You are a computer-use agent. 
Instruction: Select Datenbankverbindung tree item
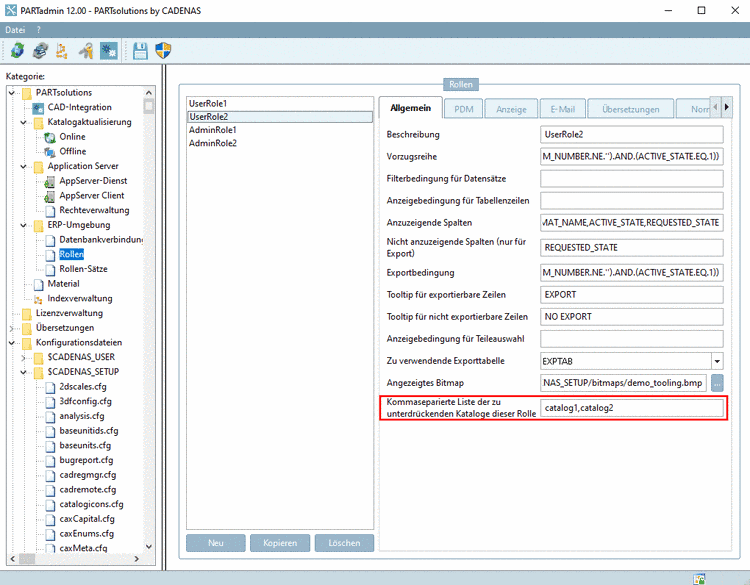click(101, 240)
